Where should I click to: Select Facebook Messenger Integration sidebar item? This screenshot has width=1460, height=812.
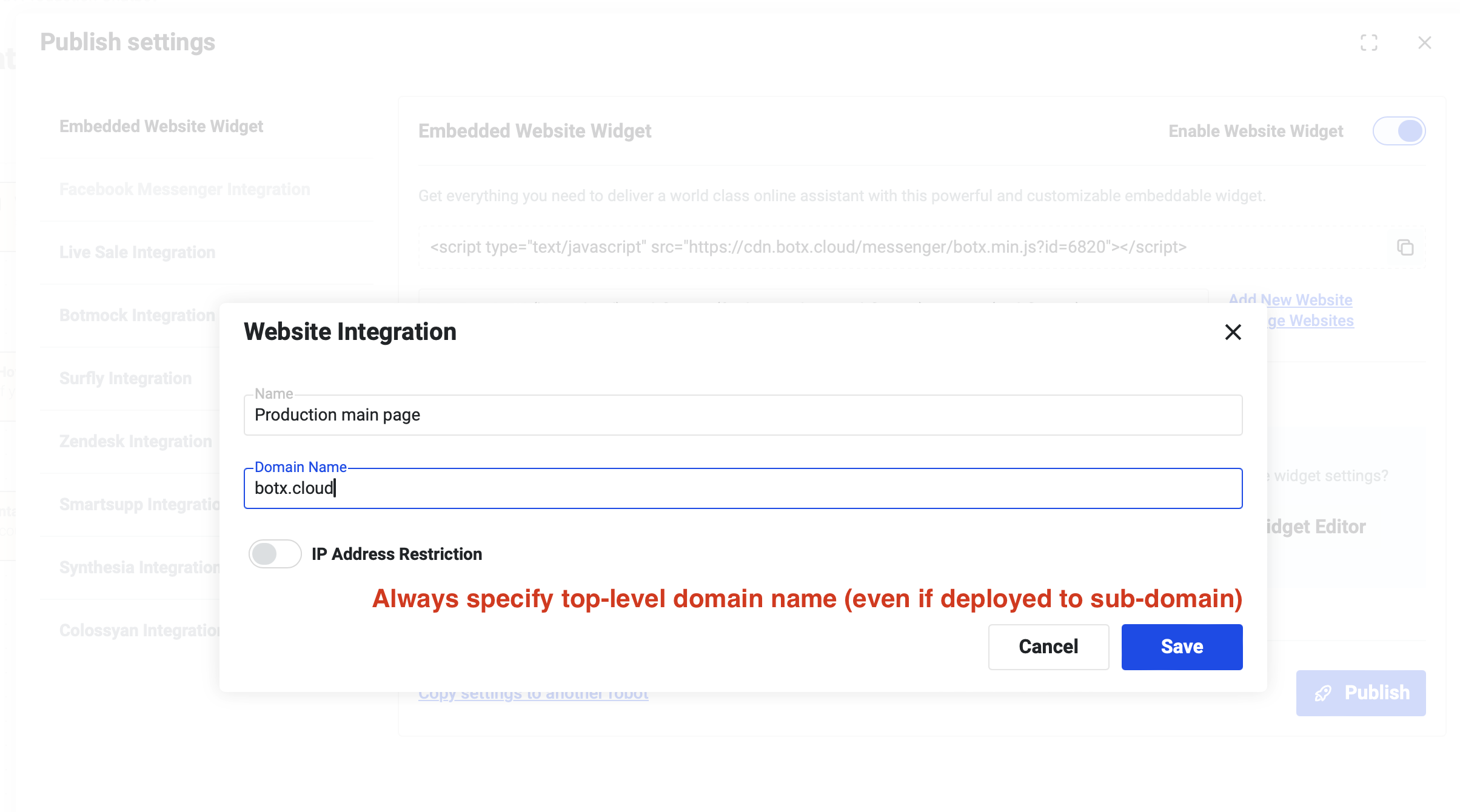click(185, 189)
